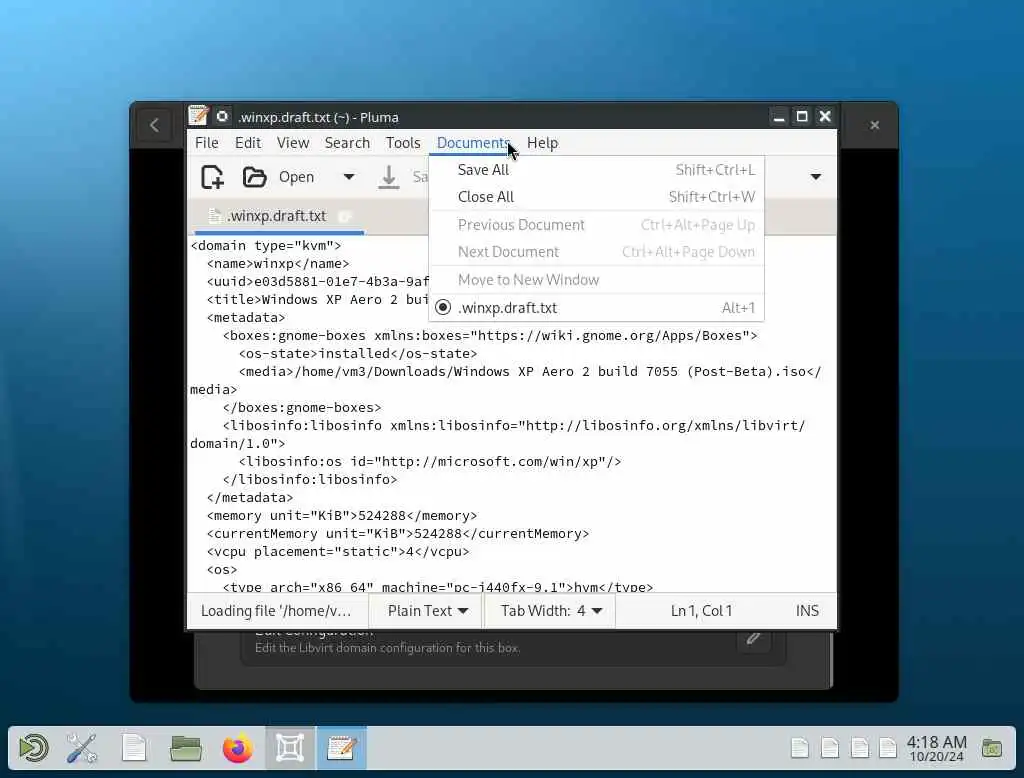Viewport: 1024px width, 778px height.
Task: Close the Boxes window behind Pluma
Action: pyautogui.click(x=874, y=125)
